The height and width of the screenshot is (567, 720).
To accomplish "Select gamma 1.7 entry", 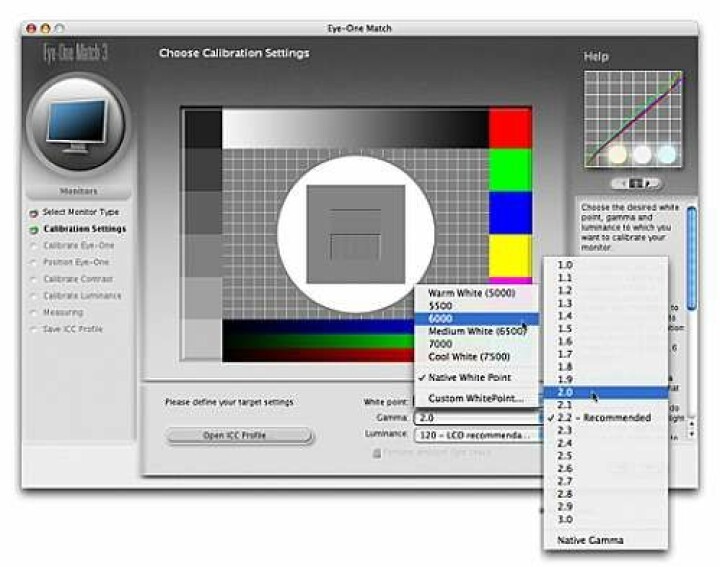I will 606,354.
